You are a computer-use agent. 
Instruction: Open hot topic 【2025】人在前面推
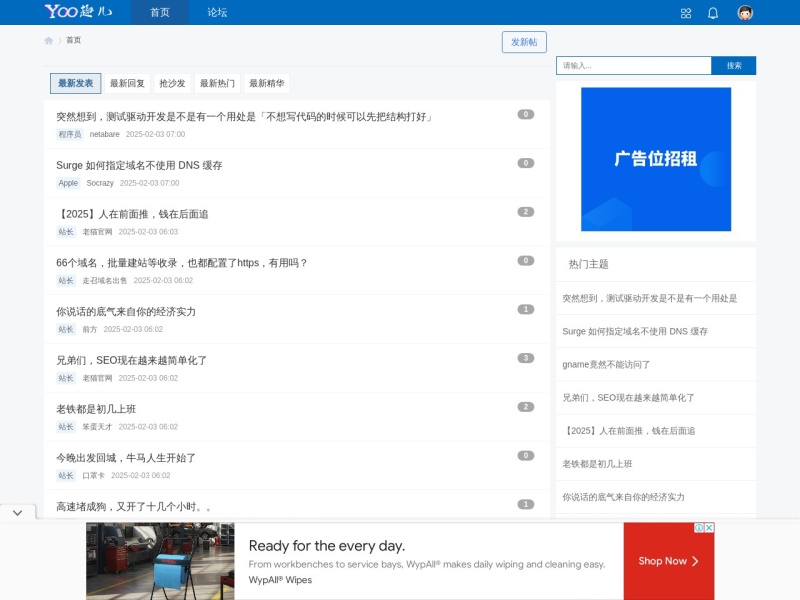pos(629,431)
